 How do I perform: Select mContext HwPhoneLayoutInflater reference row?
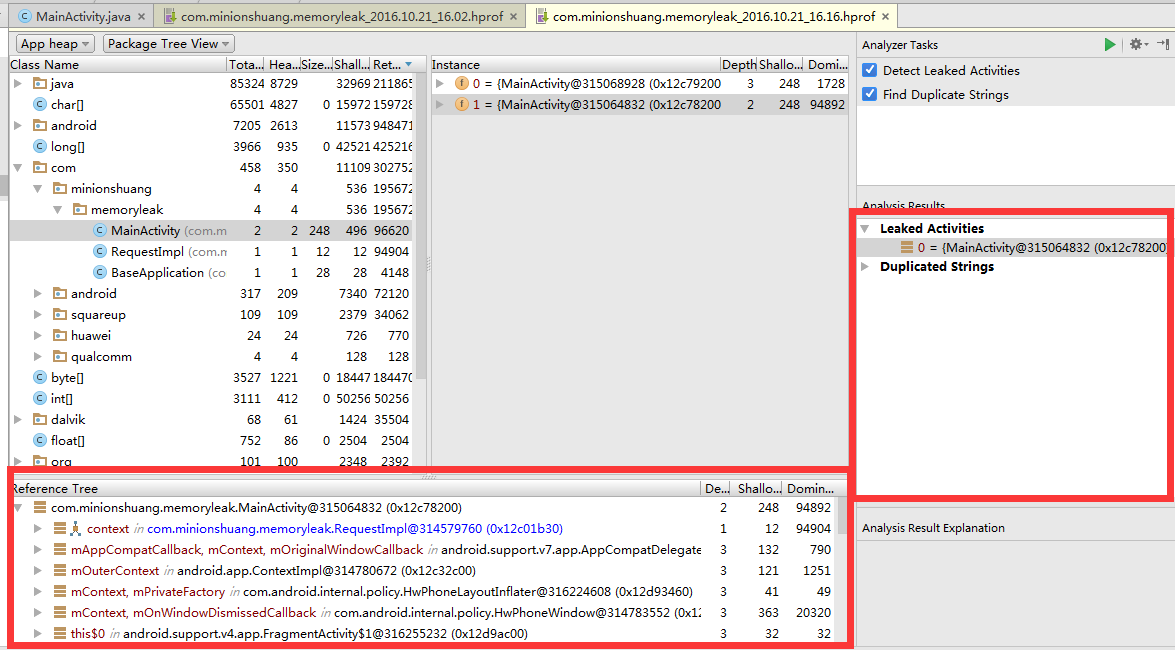pos(423,592)
